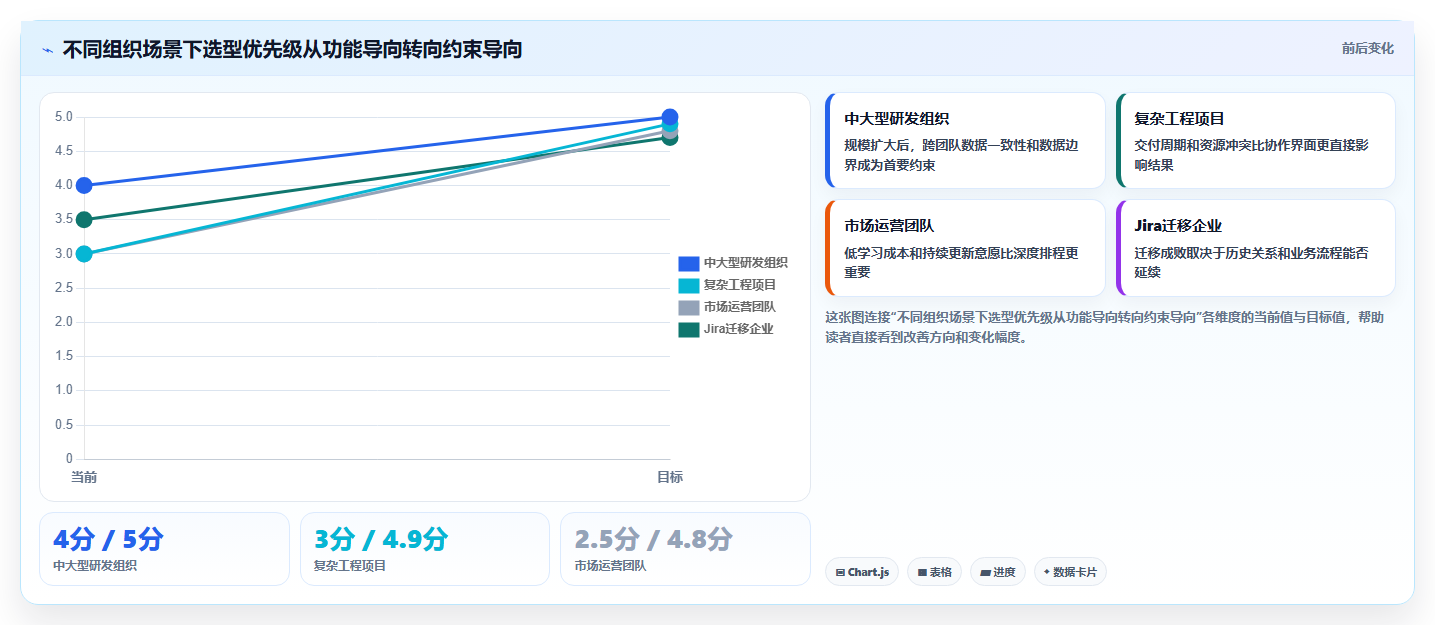Viewport: 1435px width, 625px height.
Task: Click the icon in the 进度 tag
Action: pyautogui.click(x=985, y=573)
